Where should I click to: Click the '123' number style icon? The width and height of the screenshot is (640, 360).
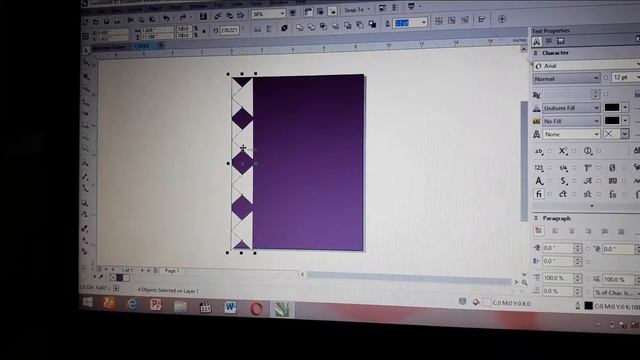(538, 167)
